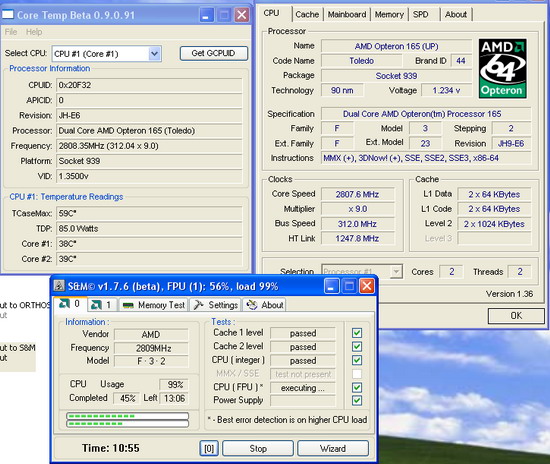550x464 pixels.
Task: Minimize the S&M window
Action: click(x=331, y=286)
